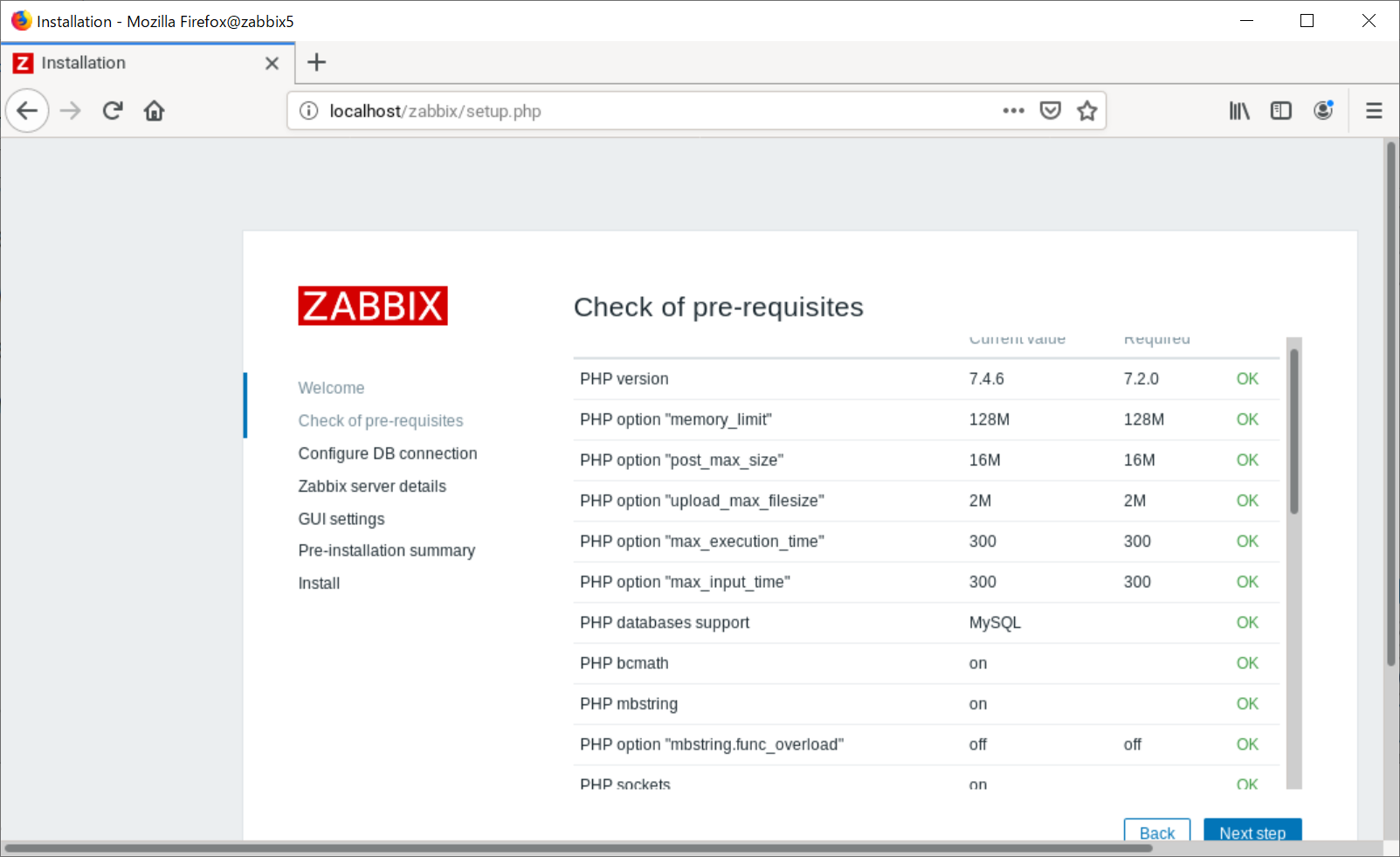This screenshot has height=857, width=1400.
Task: Select Pre-installation summary step
Action: point(387,550)
